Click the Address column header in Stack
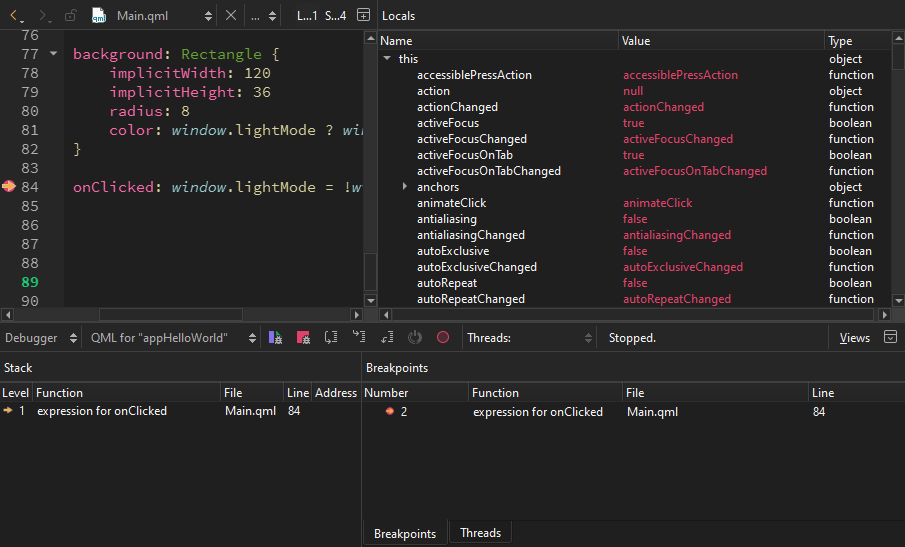 pos(336,392)
